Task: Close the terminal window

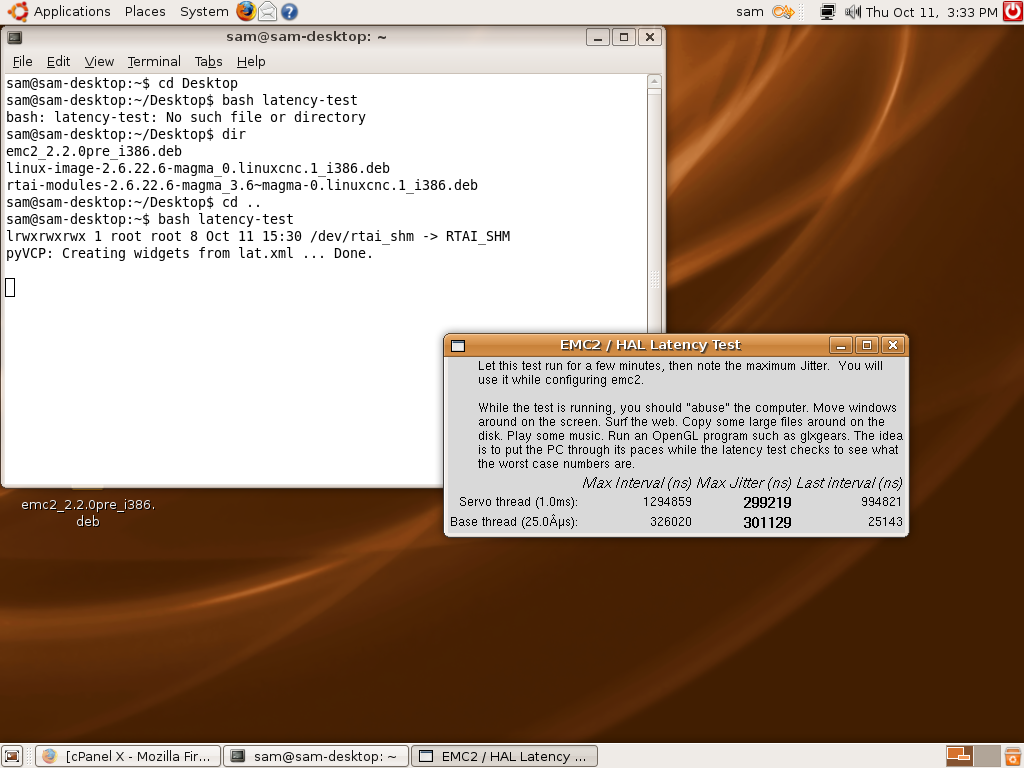Action: [x=650, y=37]
